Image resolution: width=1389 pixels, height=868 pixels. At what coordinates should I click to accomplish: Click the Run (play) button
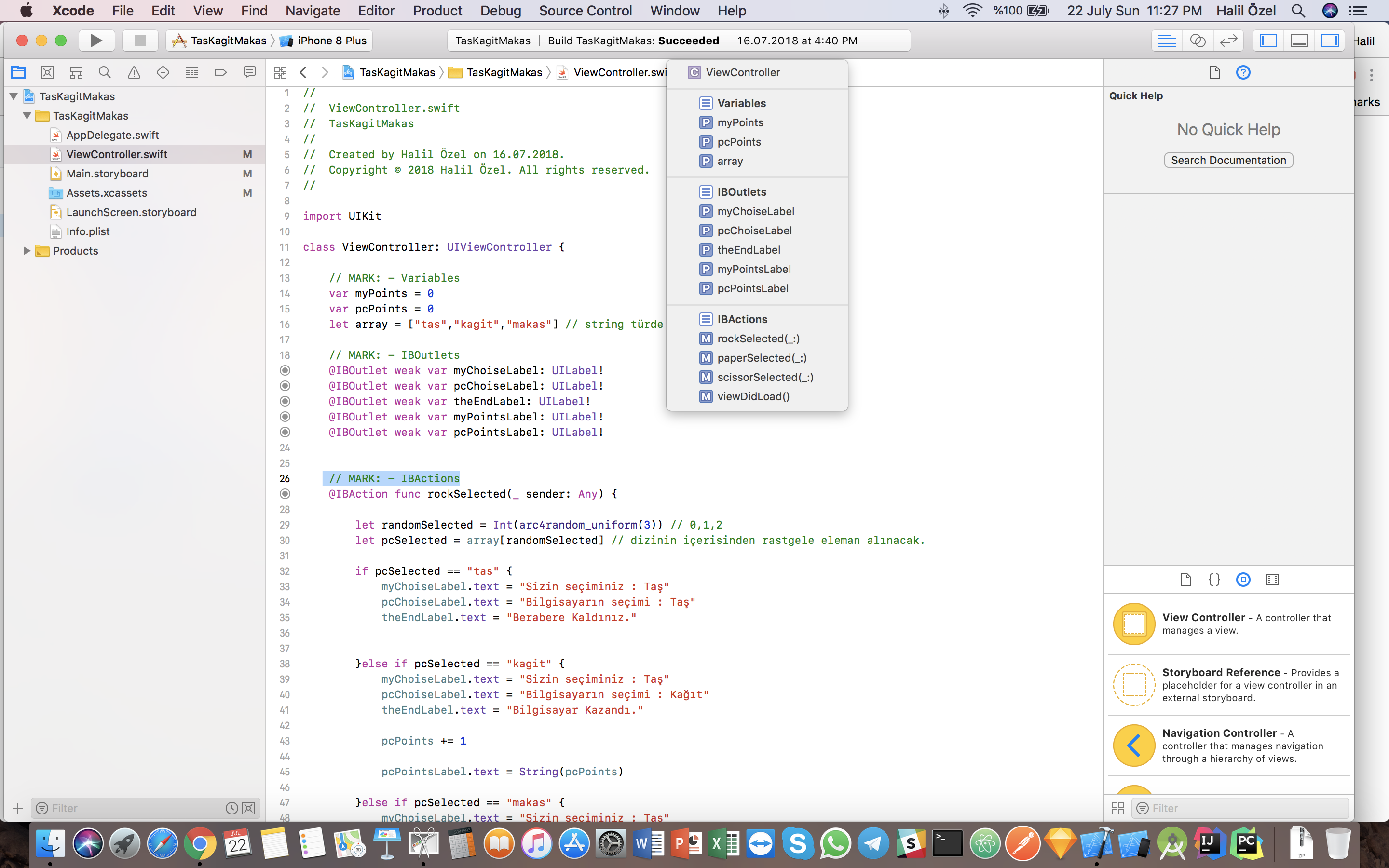coord(96,41)
